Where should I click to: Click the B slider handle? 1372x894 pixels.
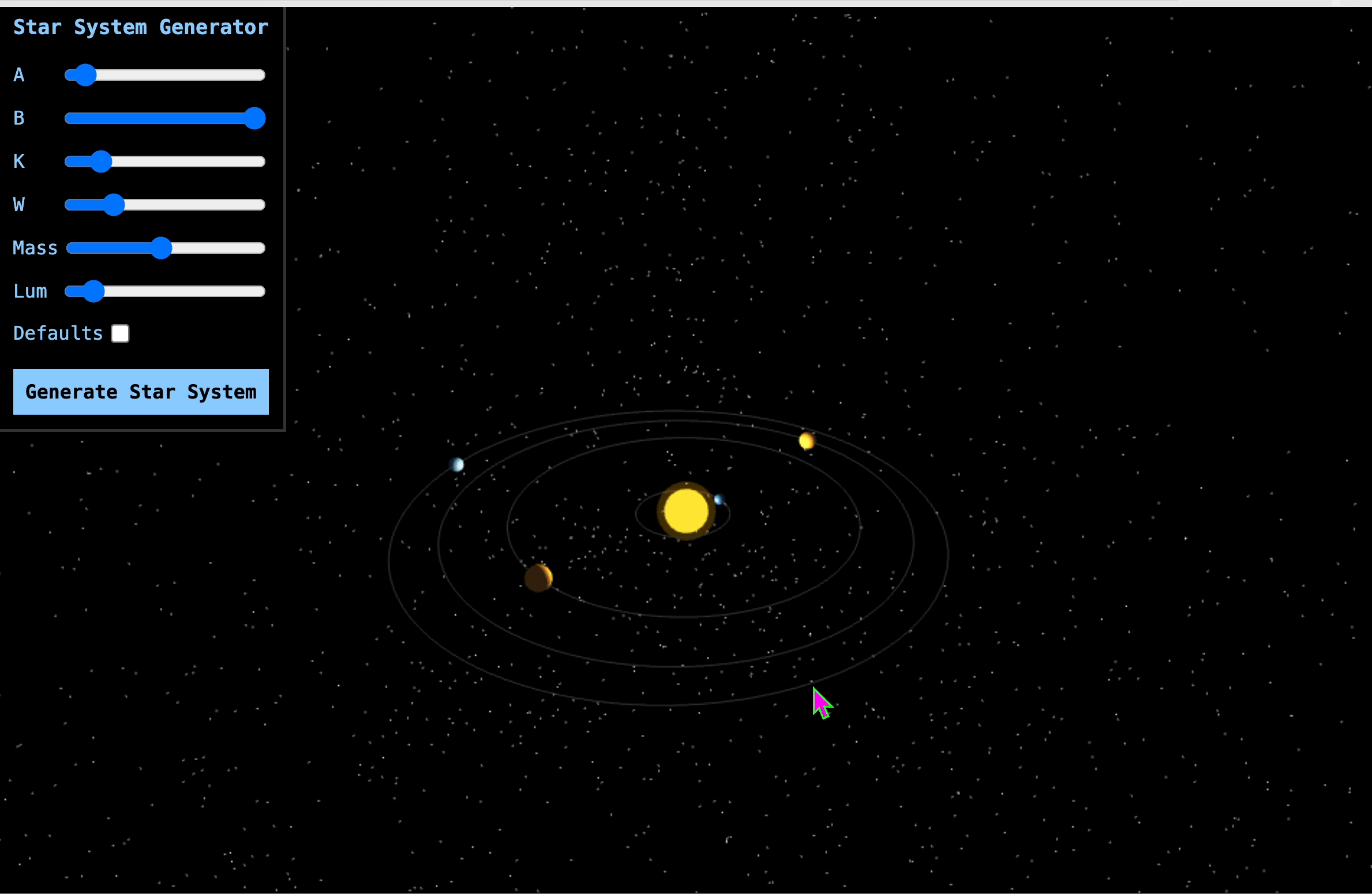coord(254,118)
